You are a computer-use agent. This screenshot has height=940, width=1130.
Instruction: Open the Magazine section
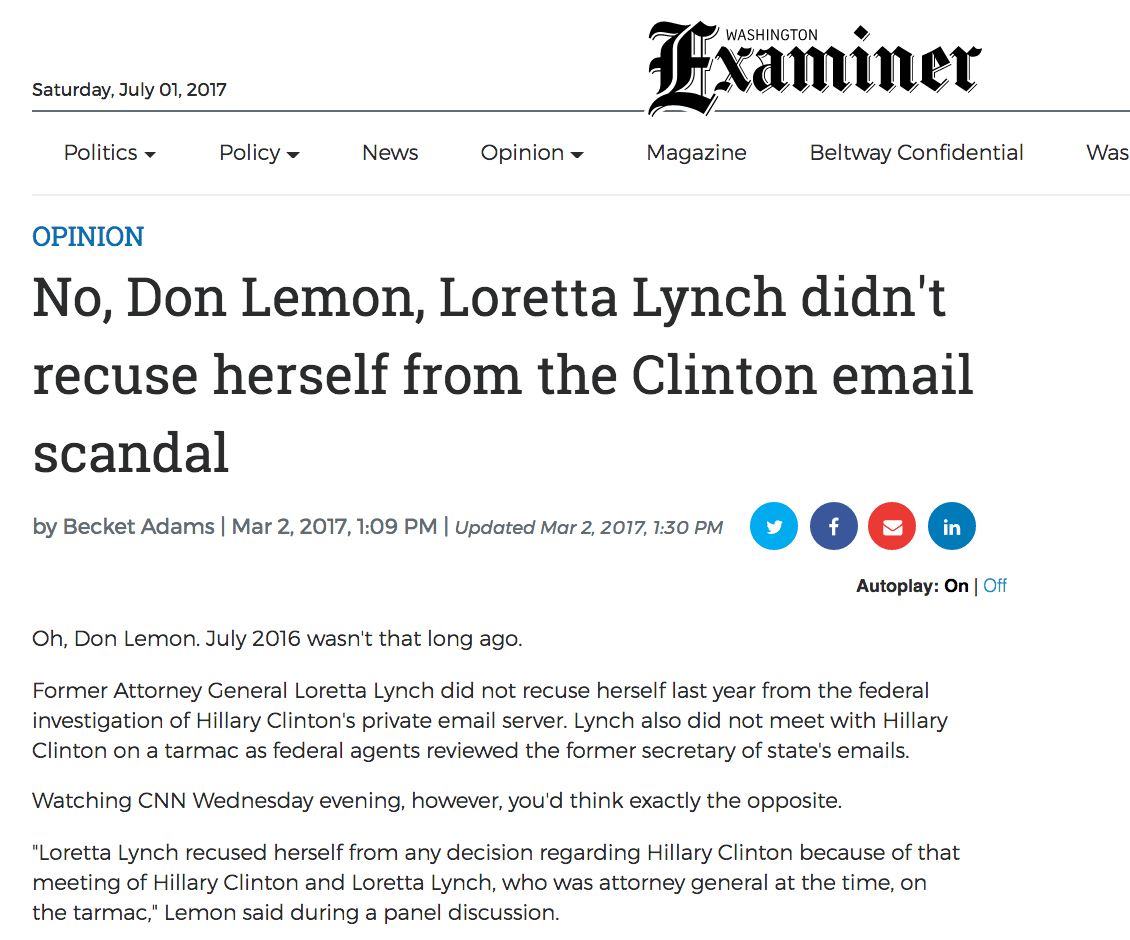696,153
